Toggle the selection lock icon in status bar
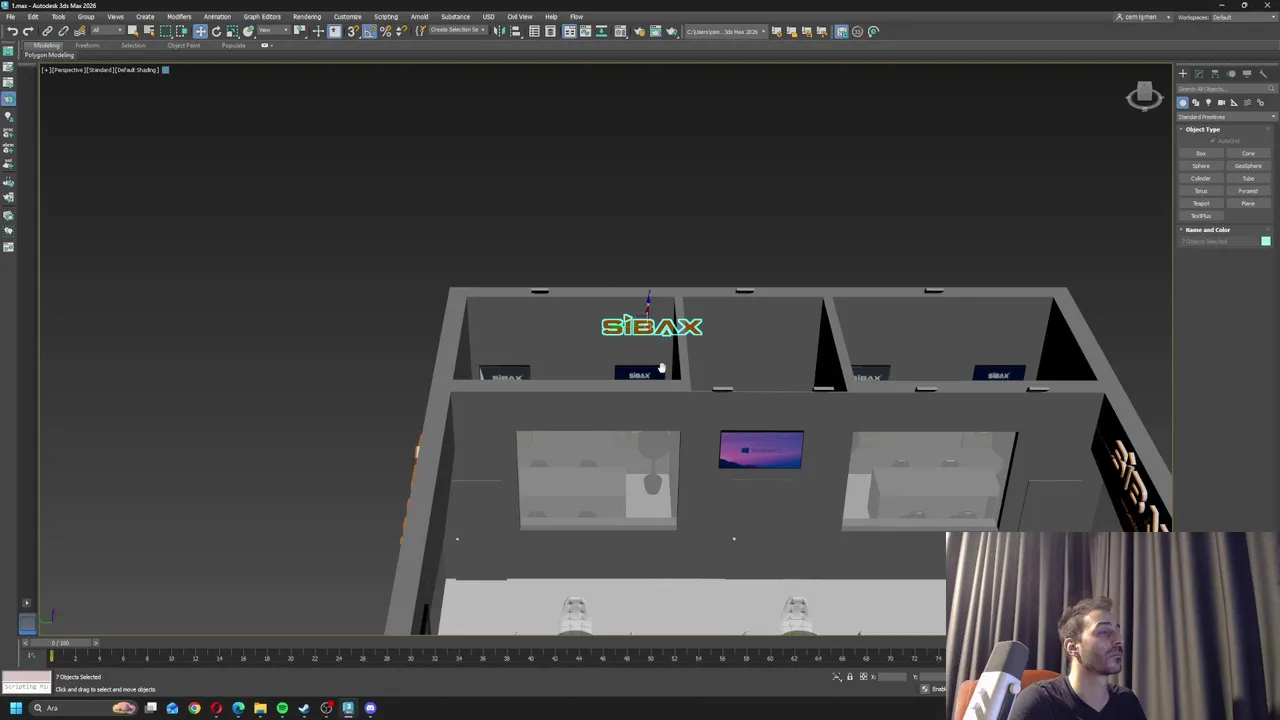 (850, 677)
